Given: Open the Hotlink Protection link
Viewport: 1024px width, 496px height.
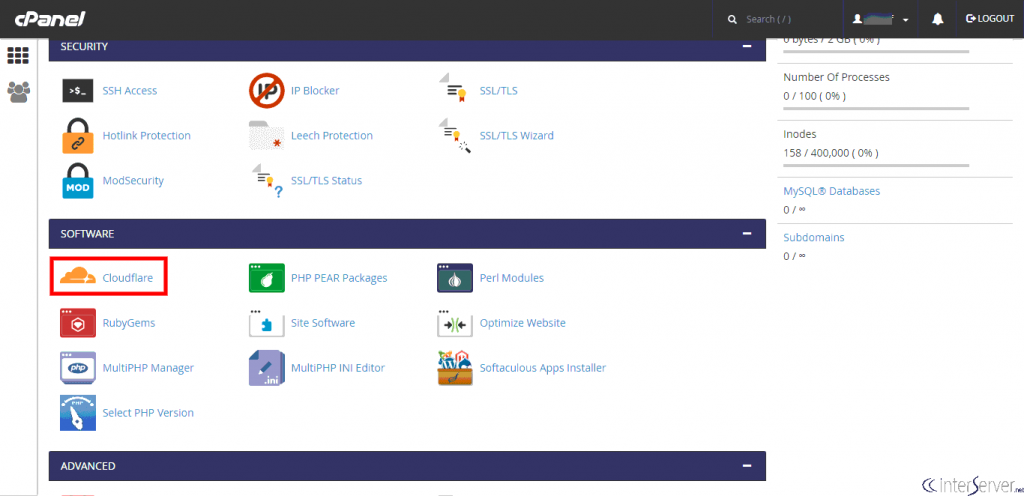Looking at the screenshot, I should tap(147, 136).
